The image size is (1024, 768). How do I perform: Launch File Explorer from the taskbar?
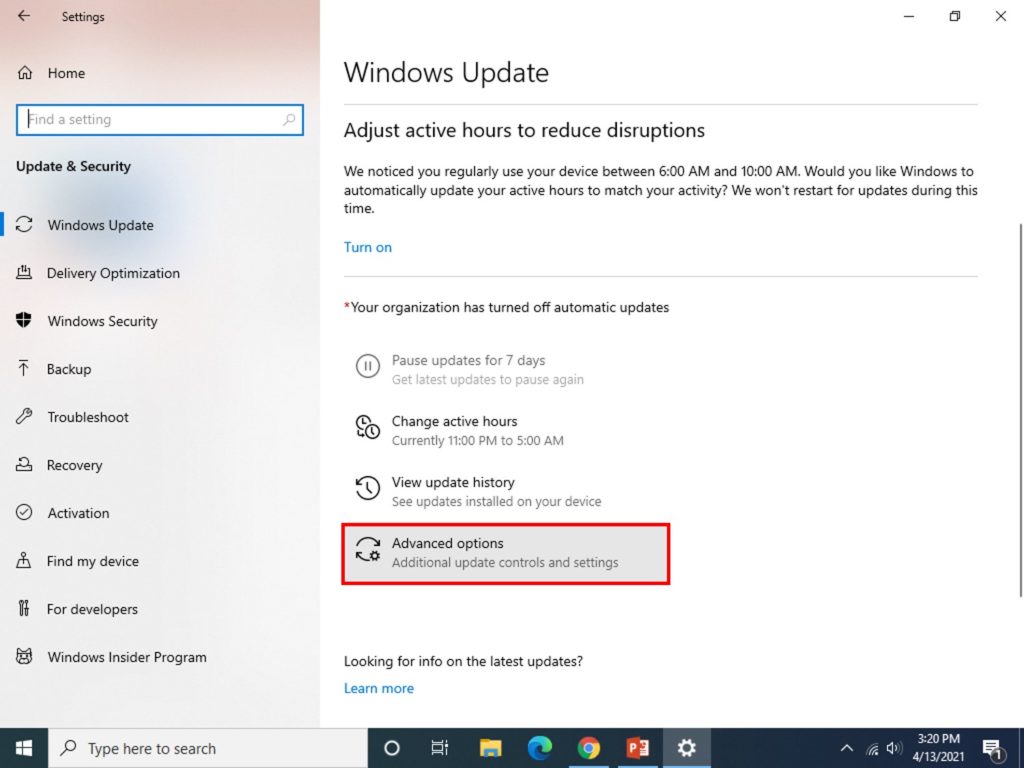pyautogui.click(x=490, y=748)
